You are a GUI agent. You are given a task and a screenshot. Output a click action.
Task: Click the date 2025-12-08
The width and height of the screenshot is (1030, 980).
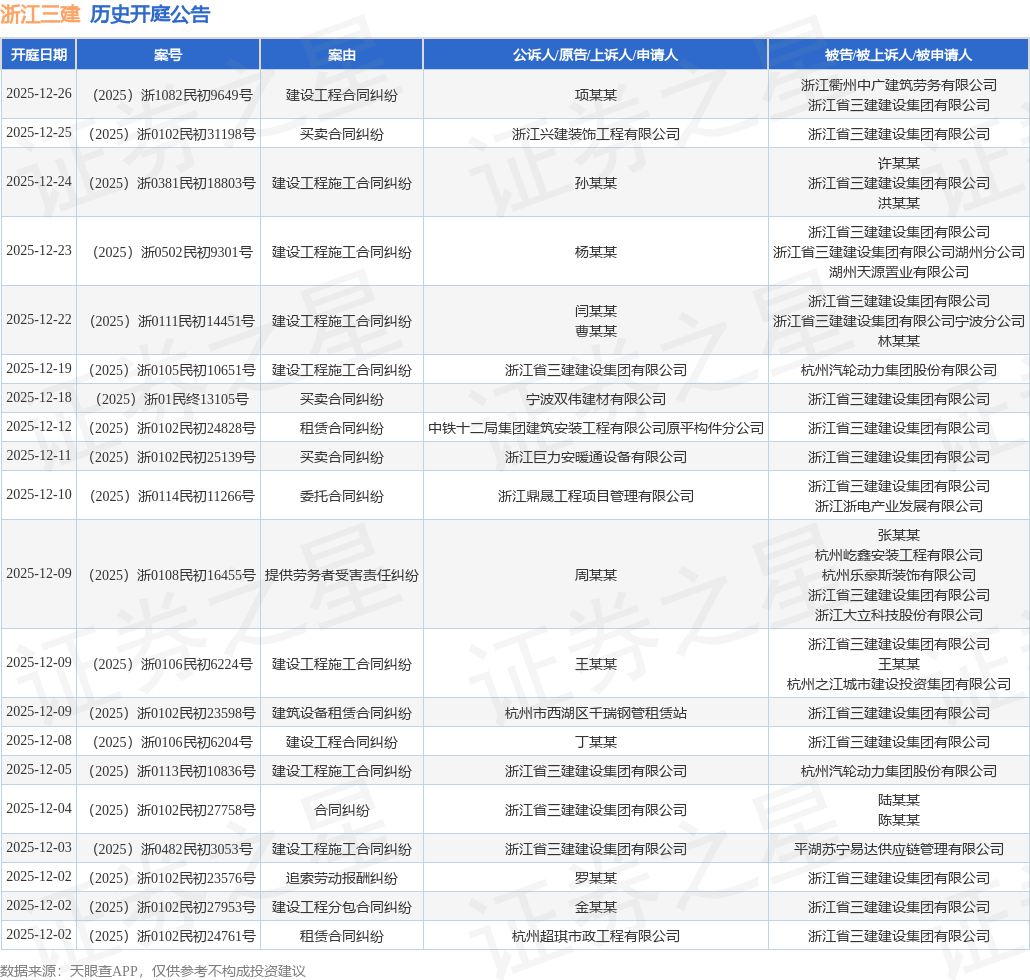pos(39,740)
